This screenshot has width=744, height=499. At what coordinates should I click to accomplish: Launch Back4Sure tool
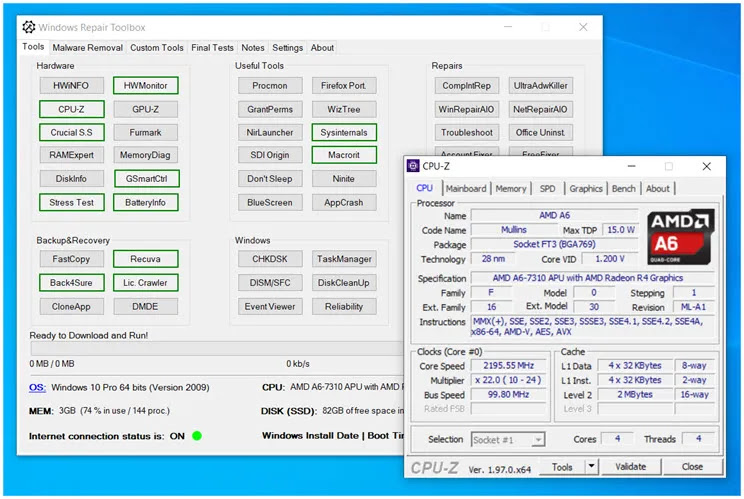pos(71,283)
